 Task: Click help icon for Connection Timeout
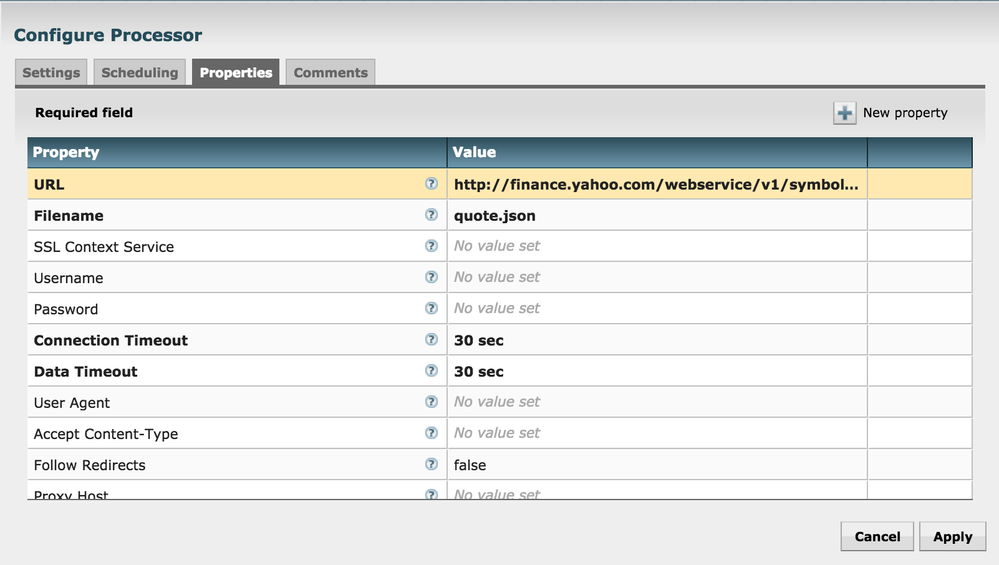coord(431,339)
